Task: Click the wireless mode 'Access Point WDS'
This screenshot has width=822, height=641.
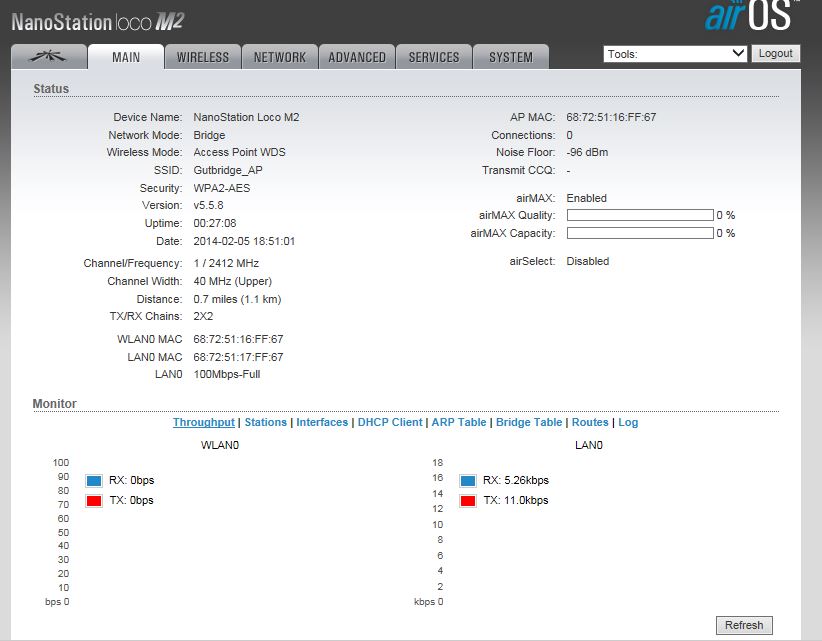Action: pos(240,153)
